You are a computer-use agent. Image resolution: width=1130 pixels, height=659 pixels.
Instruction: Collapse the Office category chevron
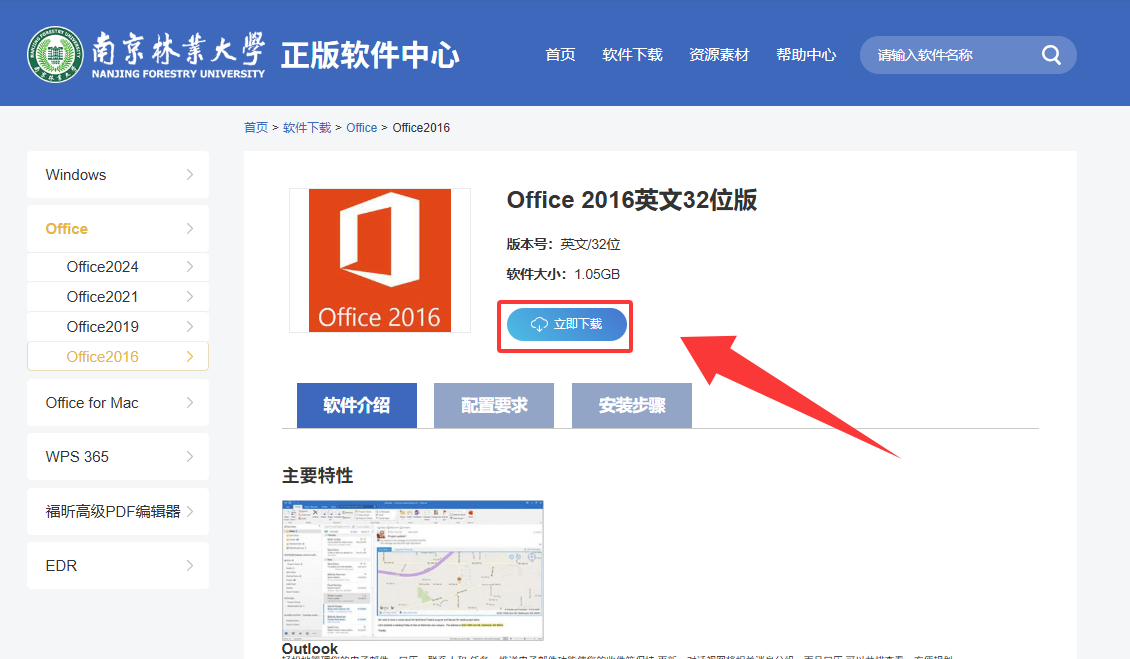(x=190, y=229)
